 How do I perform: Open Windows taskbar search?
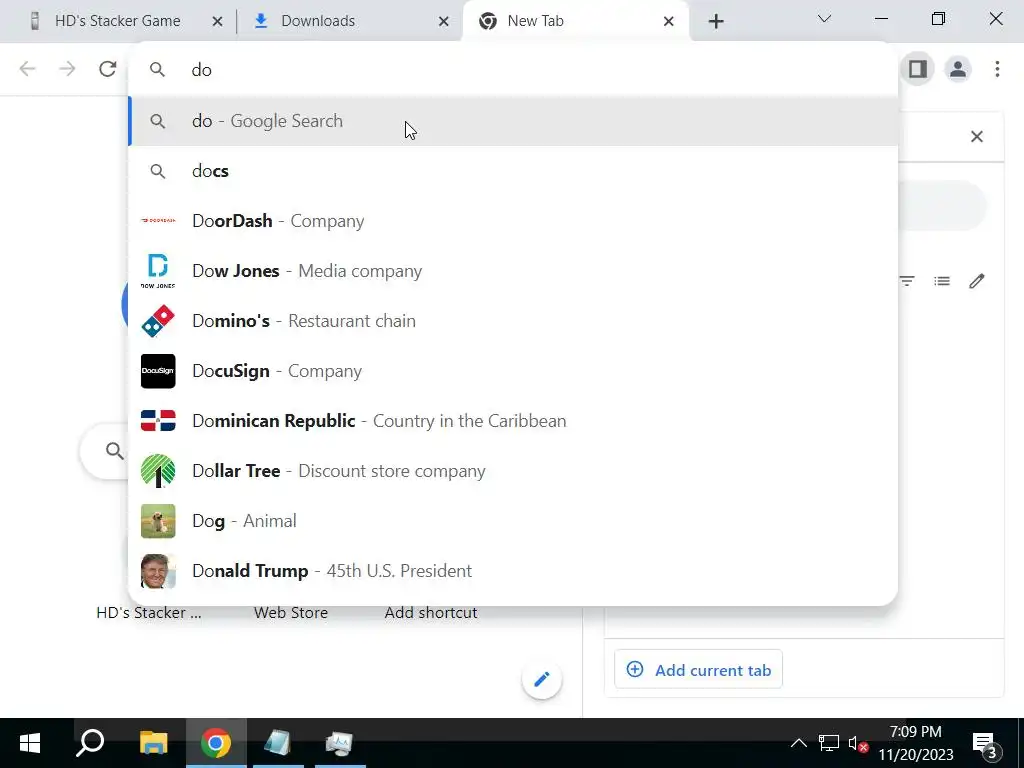(90, 743)
